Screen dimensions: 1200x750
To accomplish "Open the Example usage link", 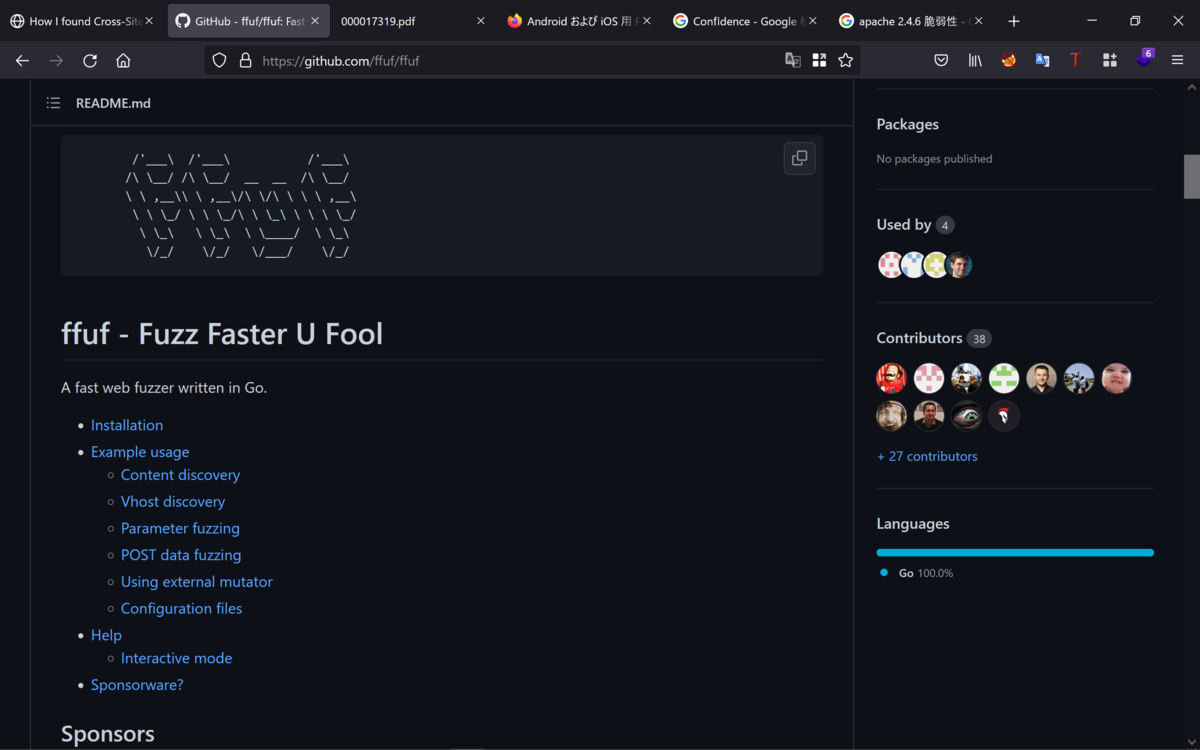I will pyautogui.click(x=140, y=452).
